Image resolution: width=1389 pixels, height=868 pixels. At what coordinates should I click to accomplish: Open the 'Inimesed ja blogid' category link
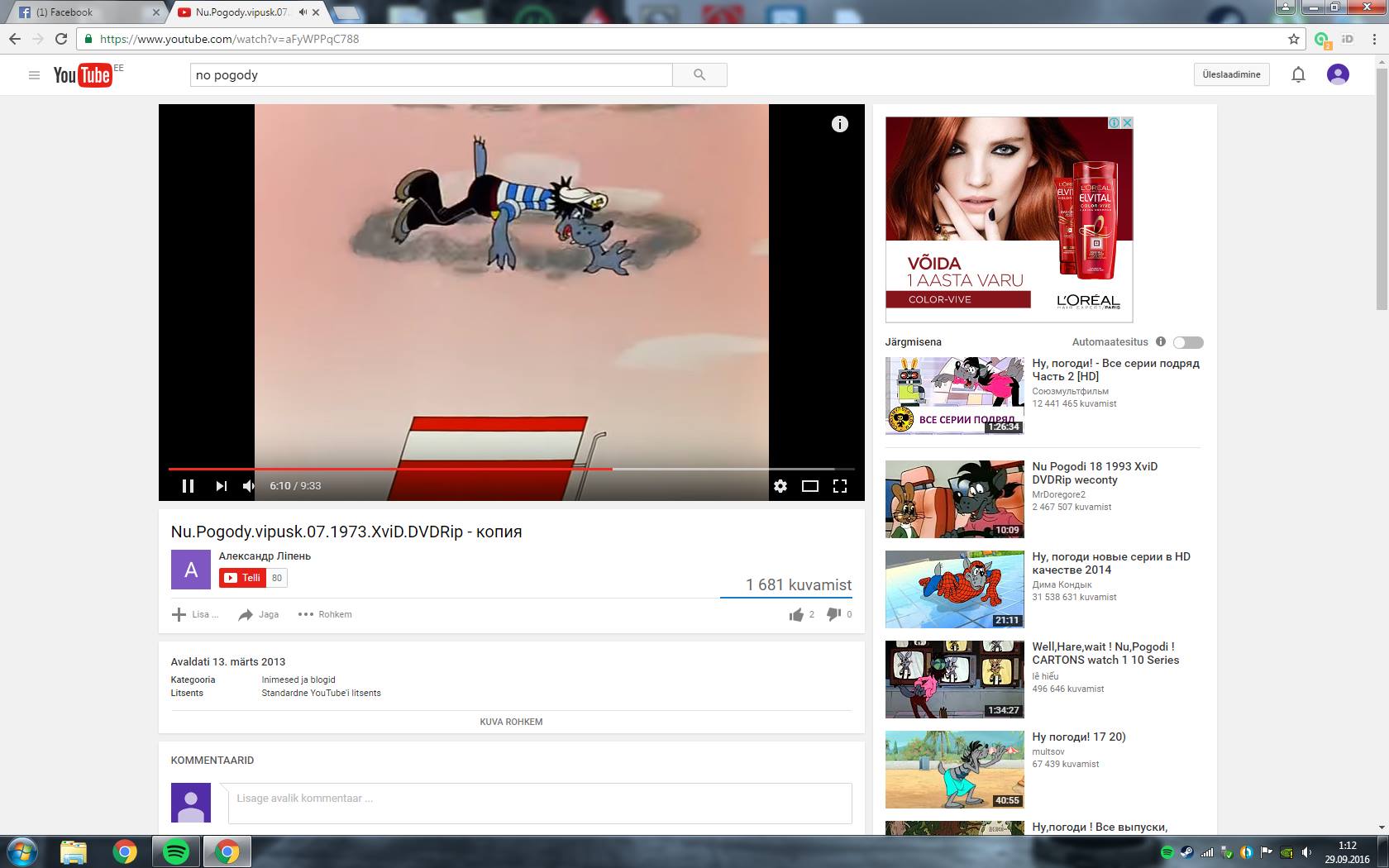click(x=298, y=680)
